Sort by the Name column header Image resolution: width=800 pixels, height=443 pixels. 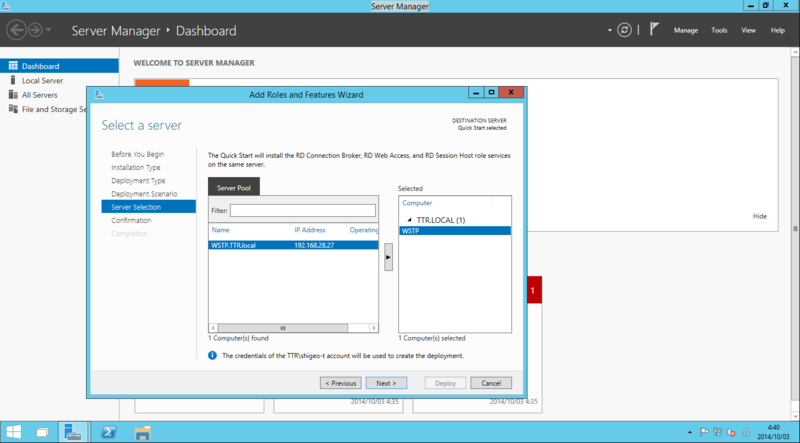coord(220,230)
